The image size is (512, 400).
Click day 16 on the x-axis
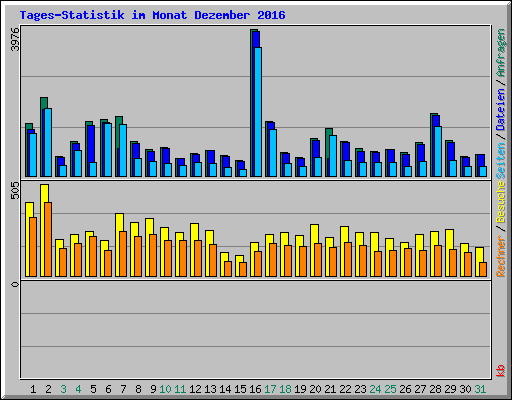click(x=255, y=389)
